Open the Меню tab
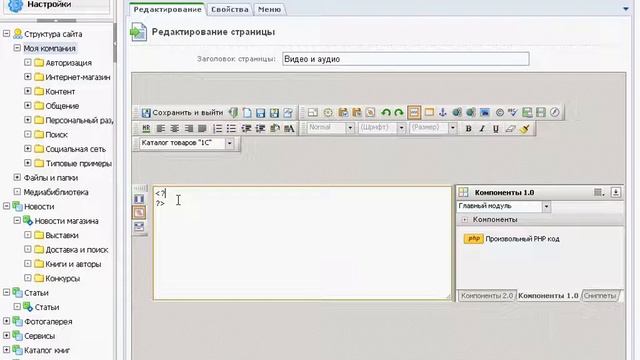The width and height of the screenshot is (640, 360). click(269, 9)
